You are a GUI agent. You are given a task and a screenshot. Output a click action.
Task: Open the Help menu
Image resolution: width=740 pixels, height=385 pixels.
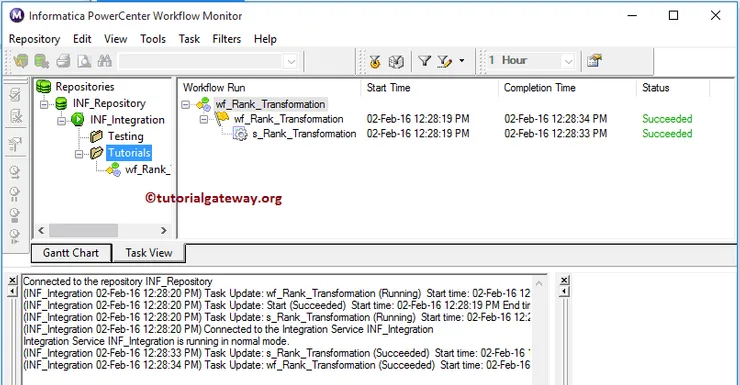point(265,39)
